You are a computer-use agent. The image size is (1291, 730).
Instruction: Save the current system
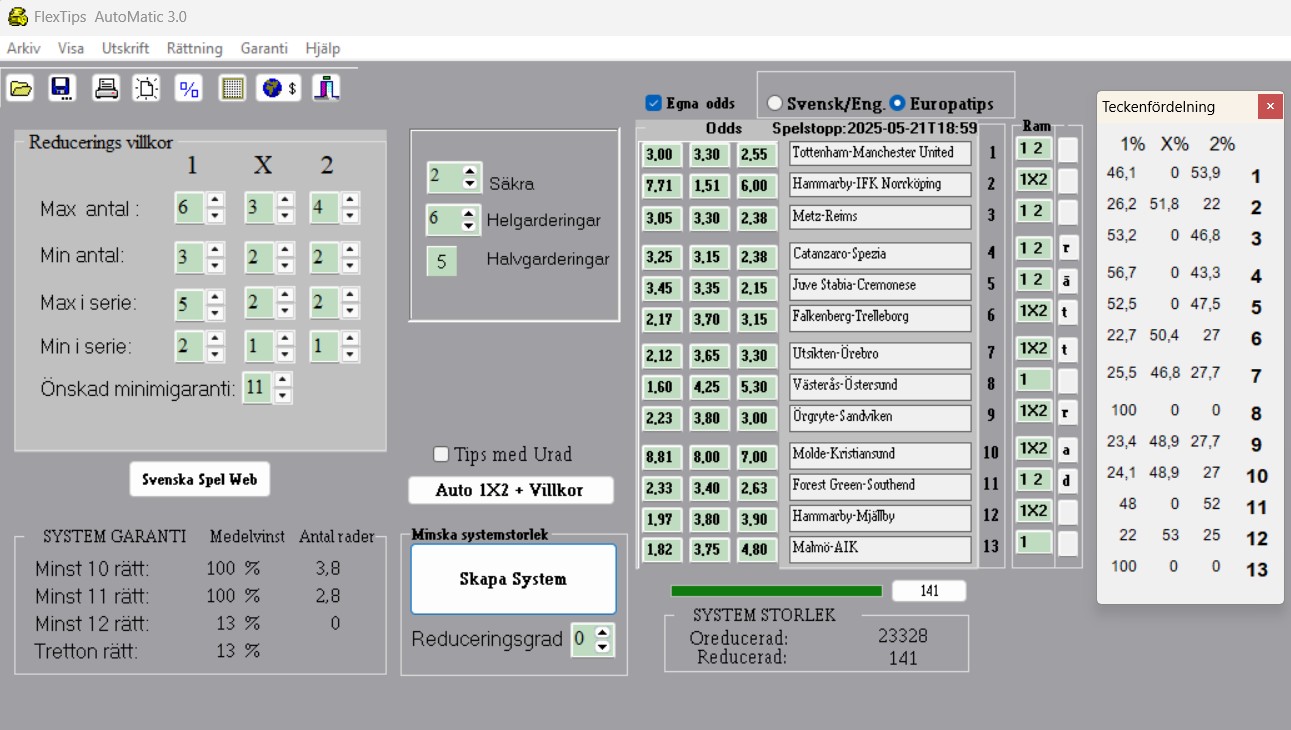[x=62, y=88]
